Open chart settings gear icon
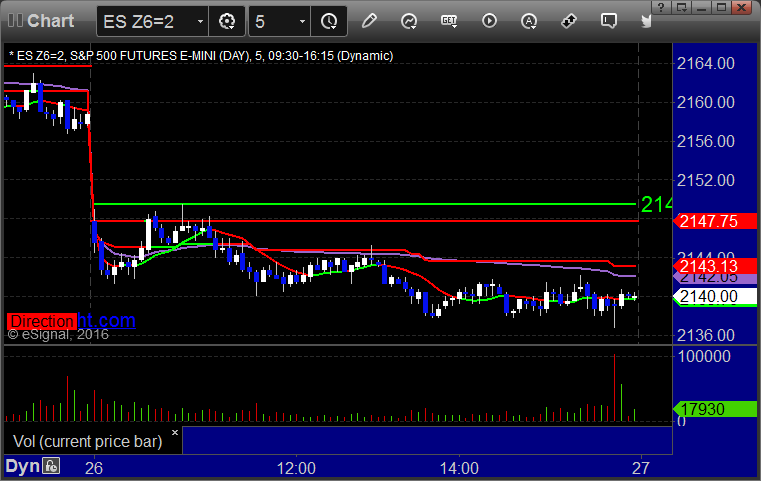 point(227,21)
